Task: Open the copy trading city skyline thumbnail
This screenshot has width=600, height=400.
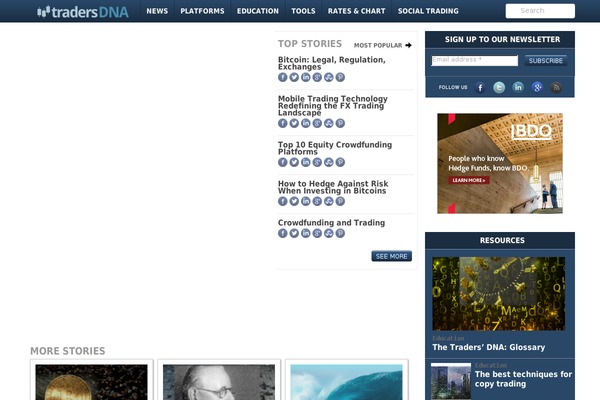Action: pos(451,381)
